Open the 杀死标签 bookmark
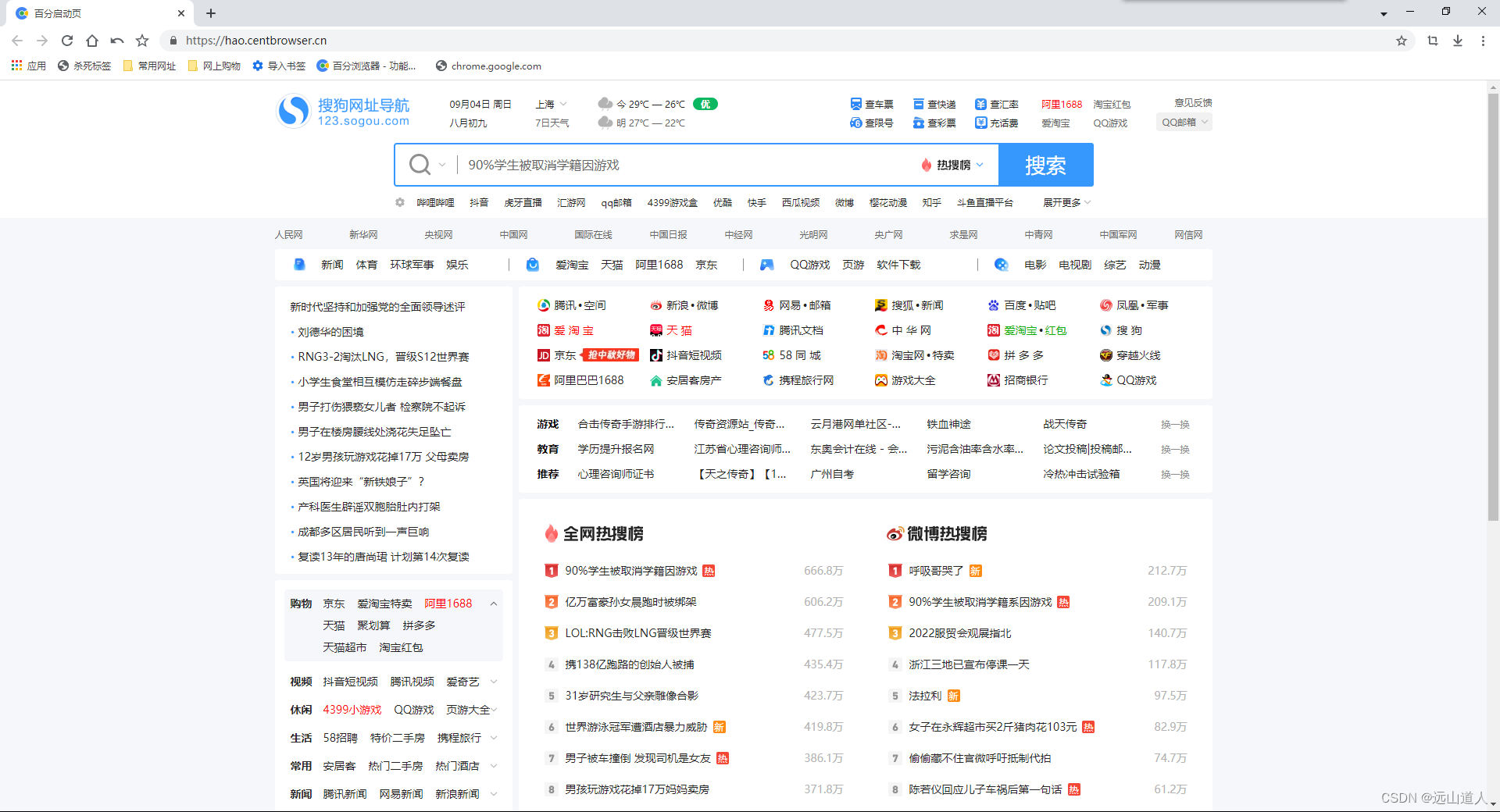The image size is (1500, 812). click(84, 66)
